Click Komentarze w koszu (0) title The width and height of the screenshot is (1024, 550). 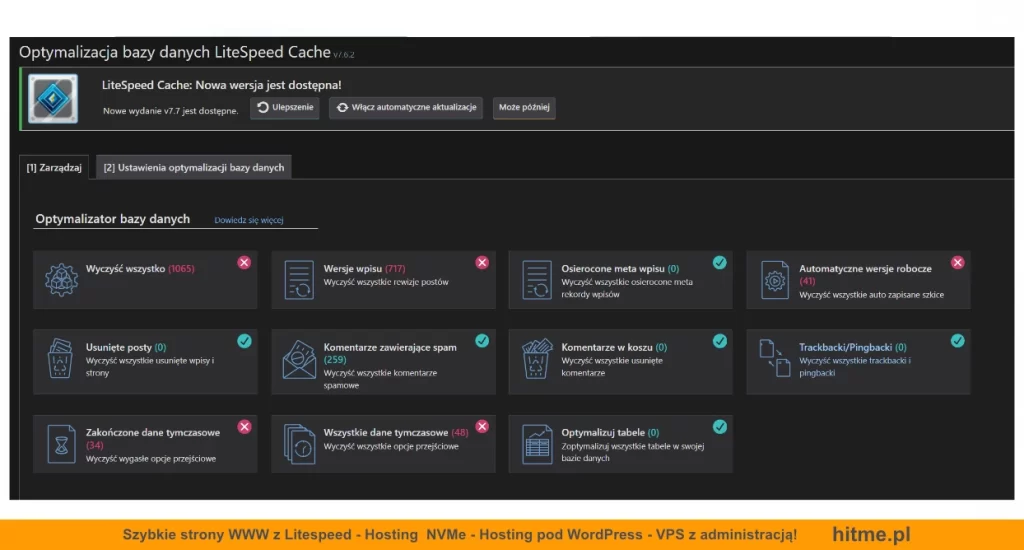614,348
